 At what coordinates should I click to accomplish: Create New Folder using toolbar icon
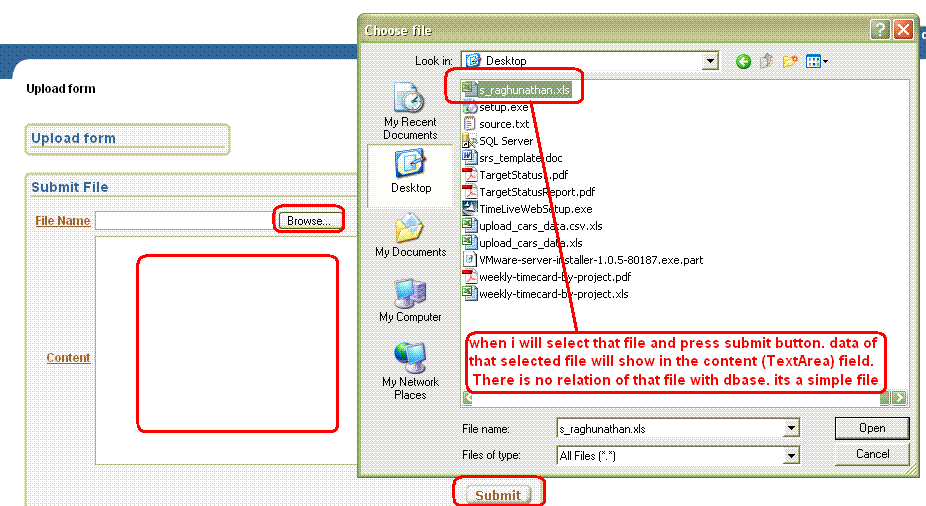point(790,62)
